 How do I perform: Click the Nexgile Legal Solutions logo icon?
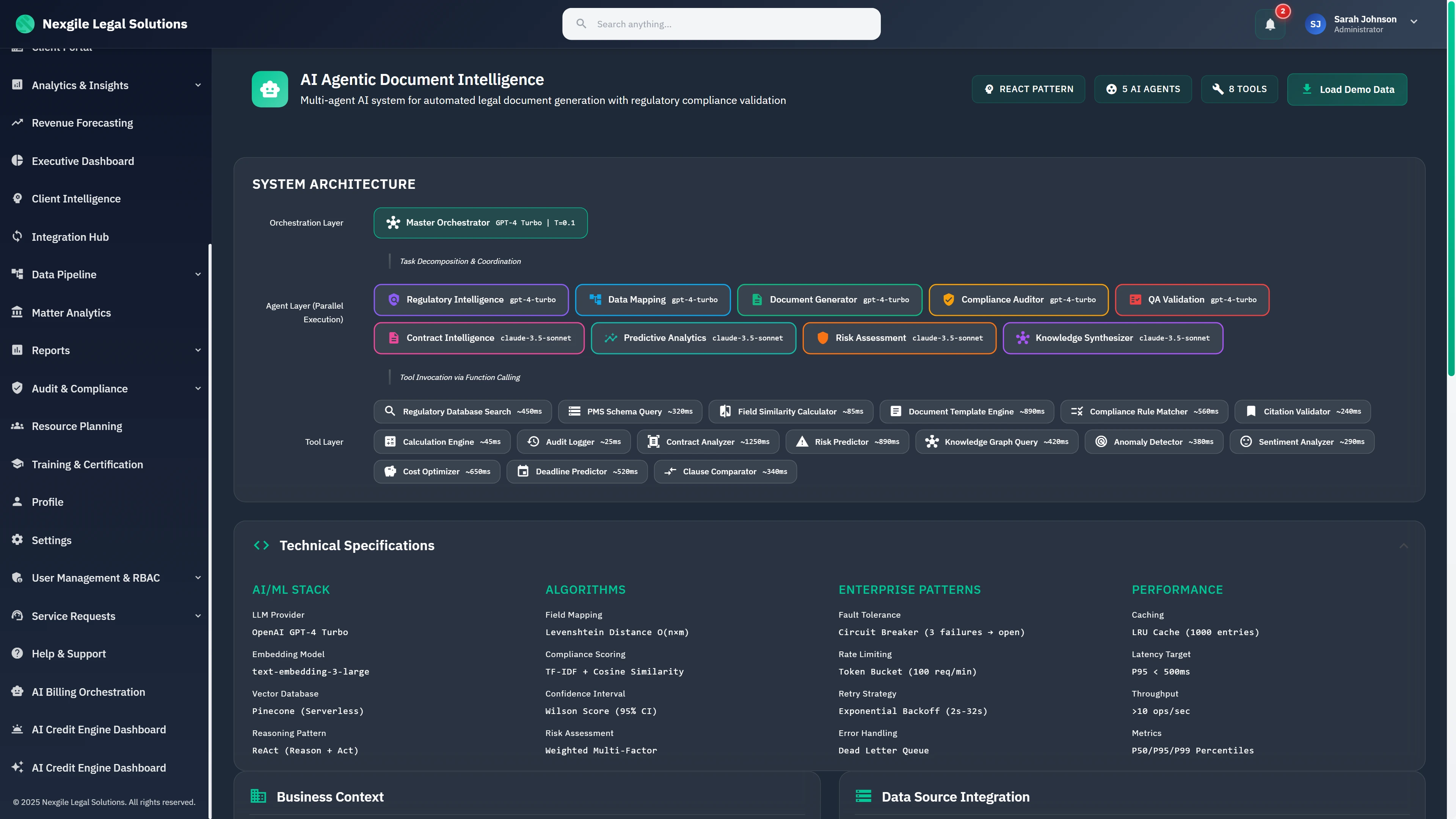pos(25,24)
